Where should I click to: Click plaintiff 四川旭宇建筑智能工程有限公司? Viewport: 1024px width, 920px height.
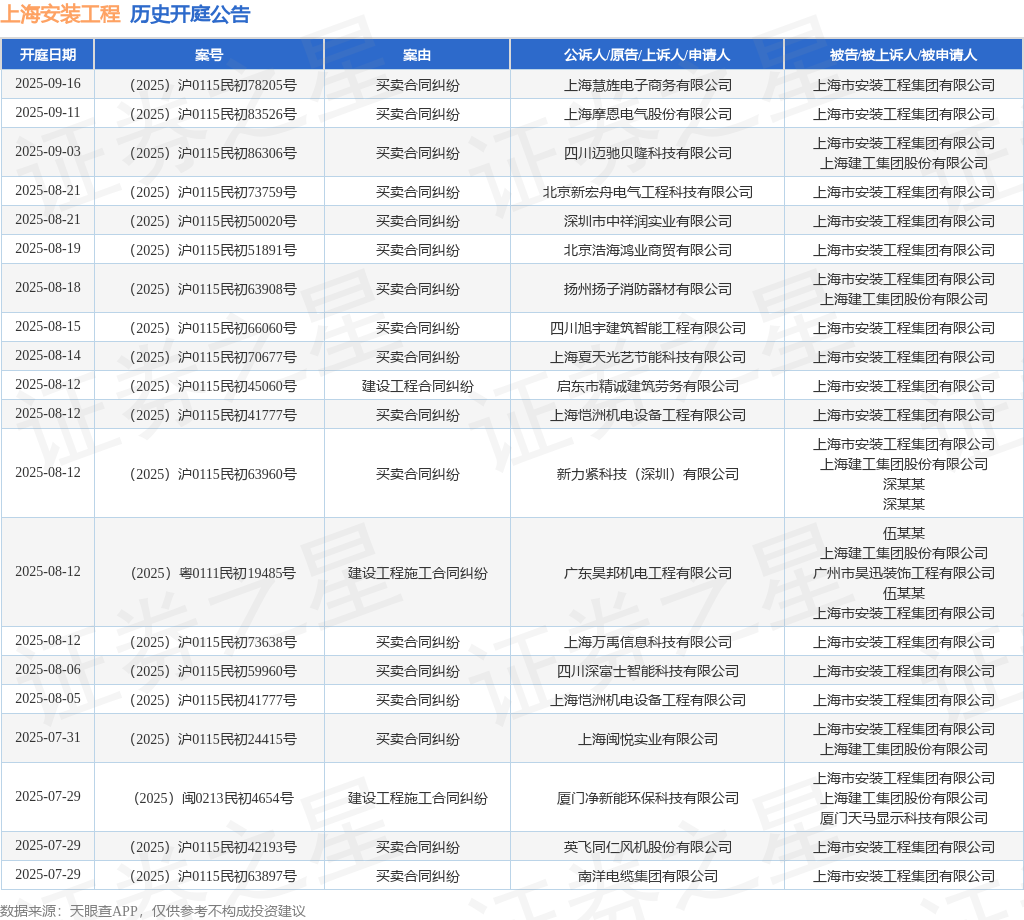[x=647, y=328]
